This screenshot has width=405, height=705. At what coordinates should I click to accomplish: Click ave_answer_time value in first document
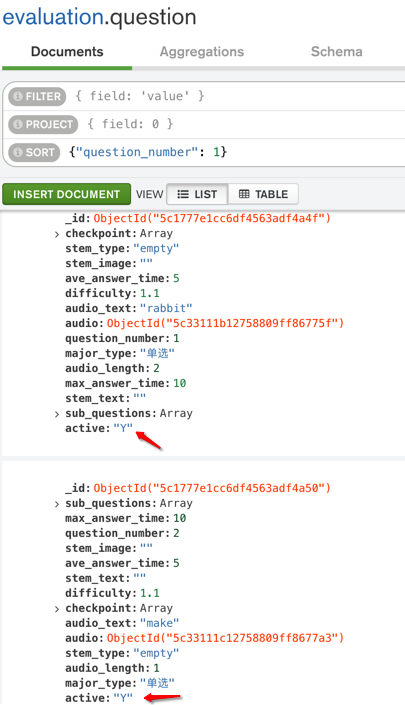[176, 278]
